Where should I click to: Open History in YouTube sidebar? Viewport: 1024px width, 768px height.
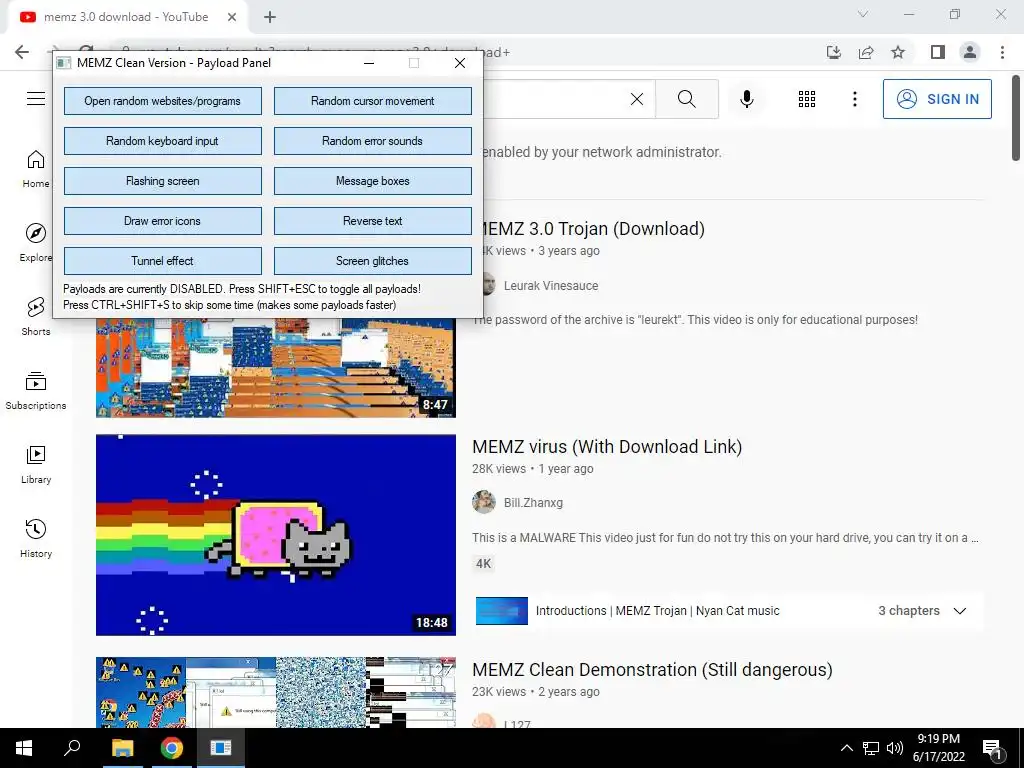[x=36, y=539]
